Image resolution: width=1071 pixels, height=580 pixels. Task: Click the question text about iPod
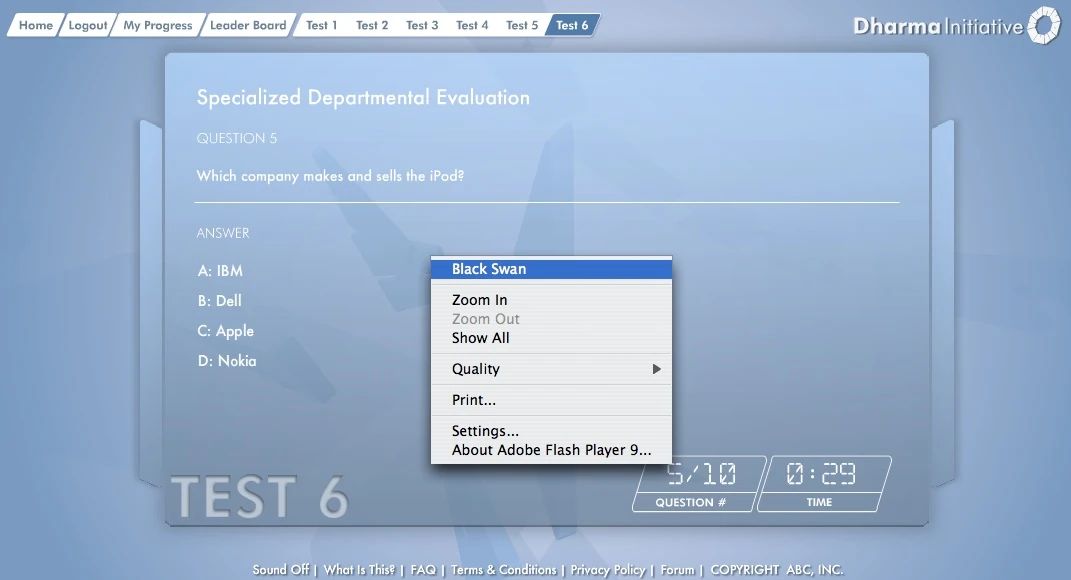330,176
